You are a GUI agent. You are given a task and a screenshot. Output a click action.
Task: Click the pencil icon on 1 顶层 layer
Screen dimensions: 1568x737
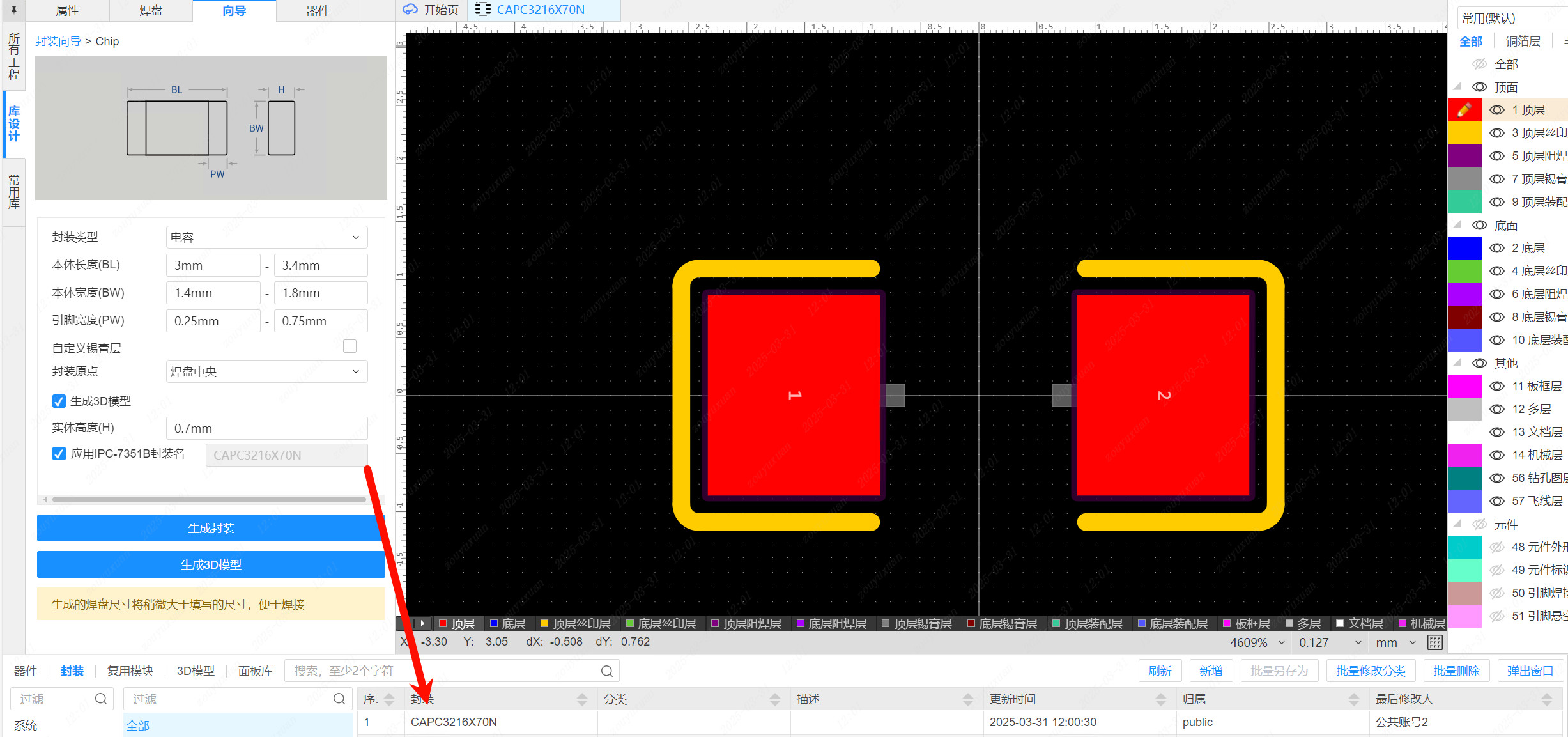[x=1464, y=110]
